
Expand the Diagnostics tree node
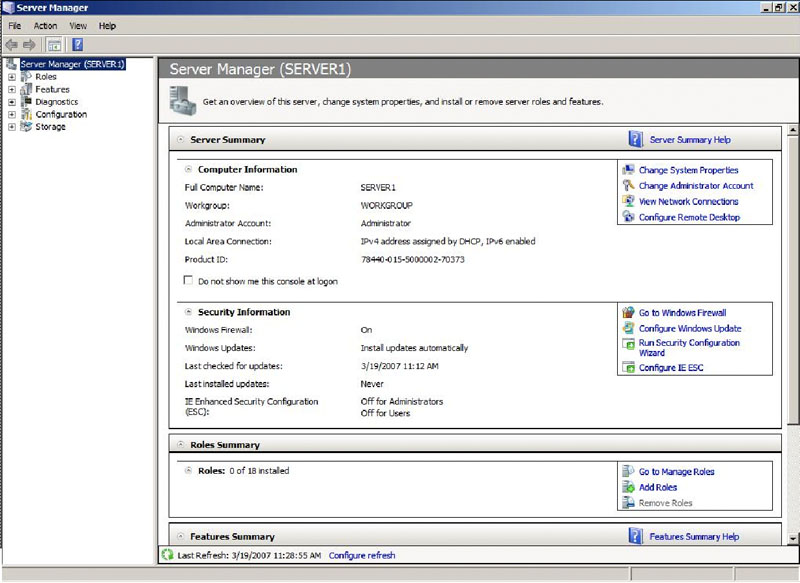[x=11, y=102]
